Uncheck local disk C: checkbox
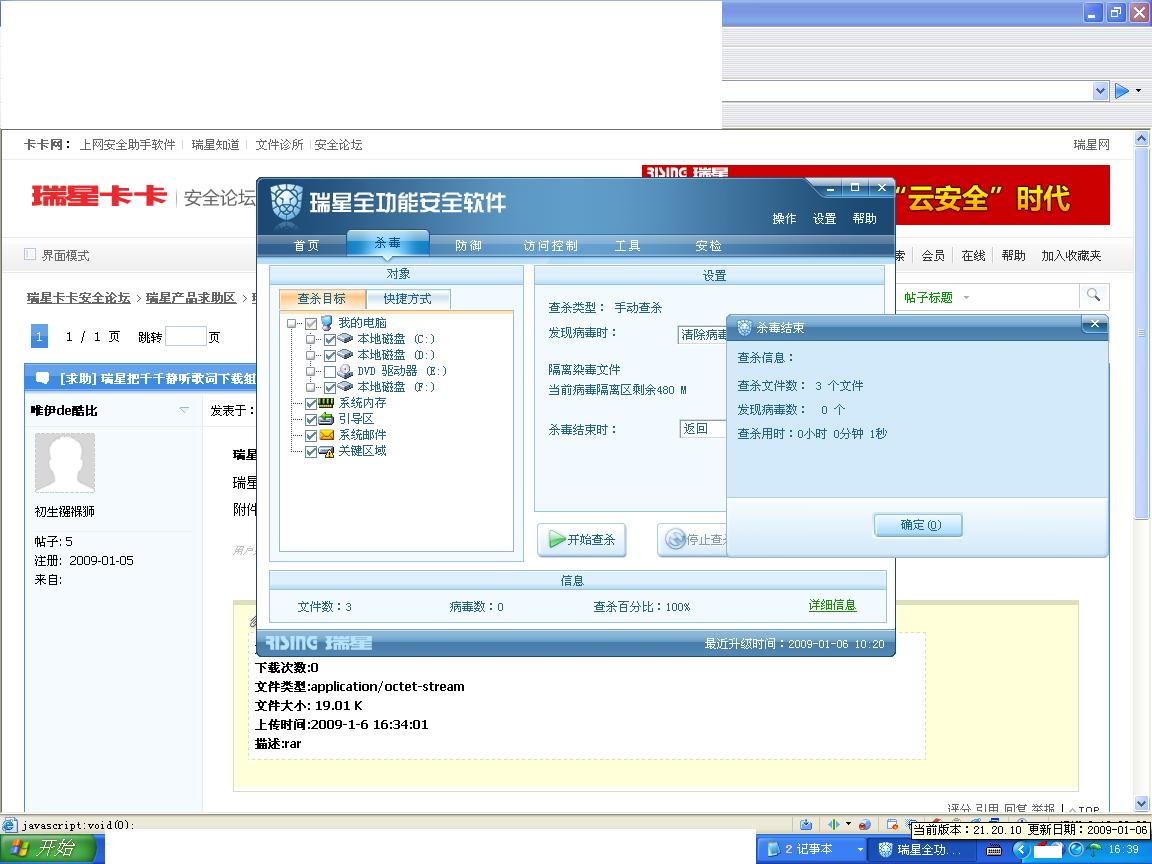1152x864 pixels. point(330,339)
